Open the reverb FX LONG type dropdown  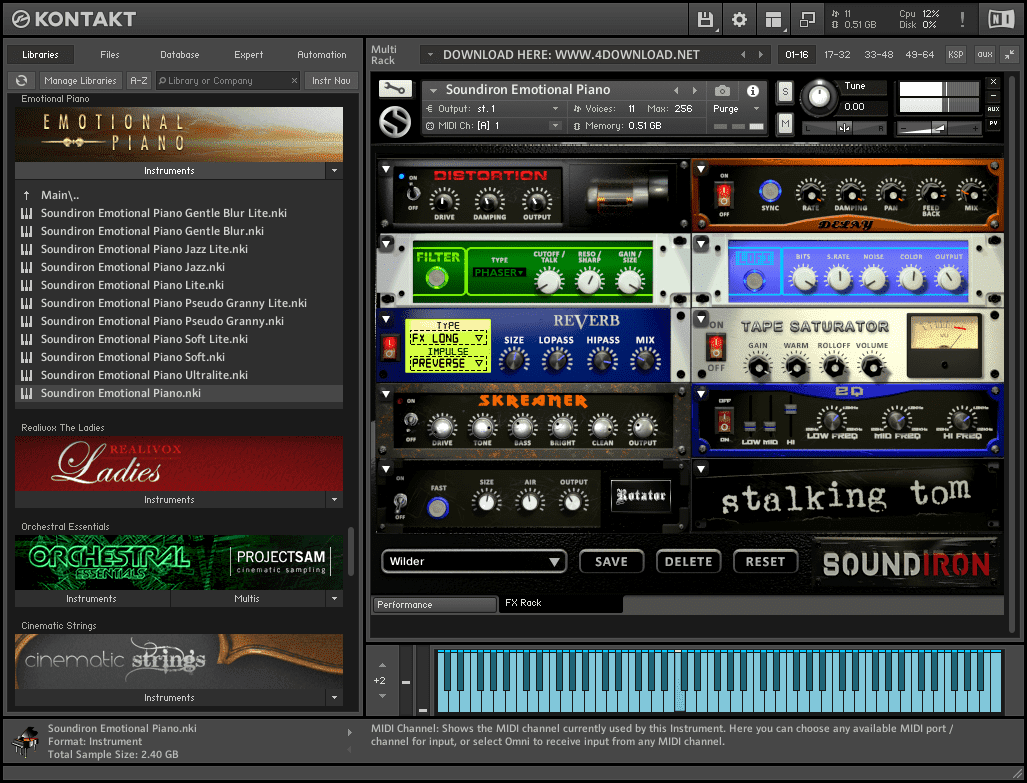point(447,338)
